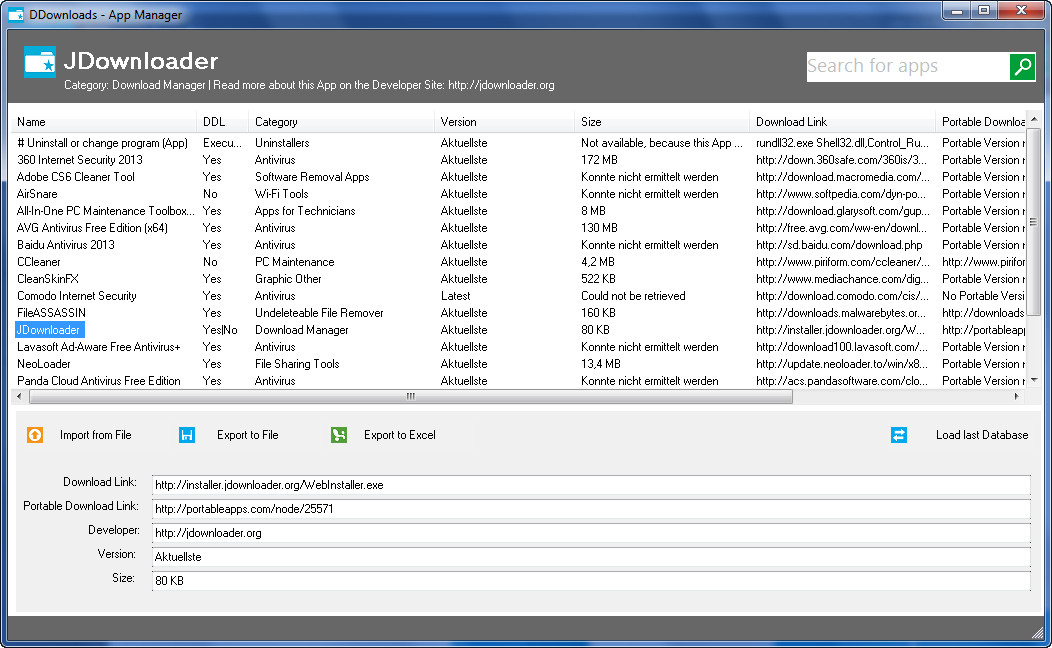1052x648 pixels.
Task: Select the 'Comodo Internet Security' row
Action: click(519, 296)
